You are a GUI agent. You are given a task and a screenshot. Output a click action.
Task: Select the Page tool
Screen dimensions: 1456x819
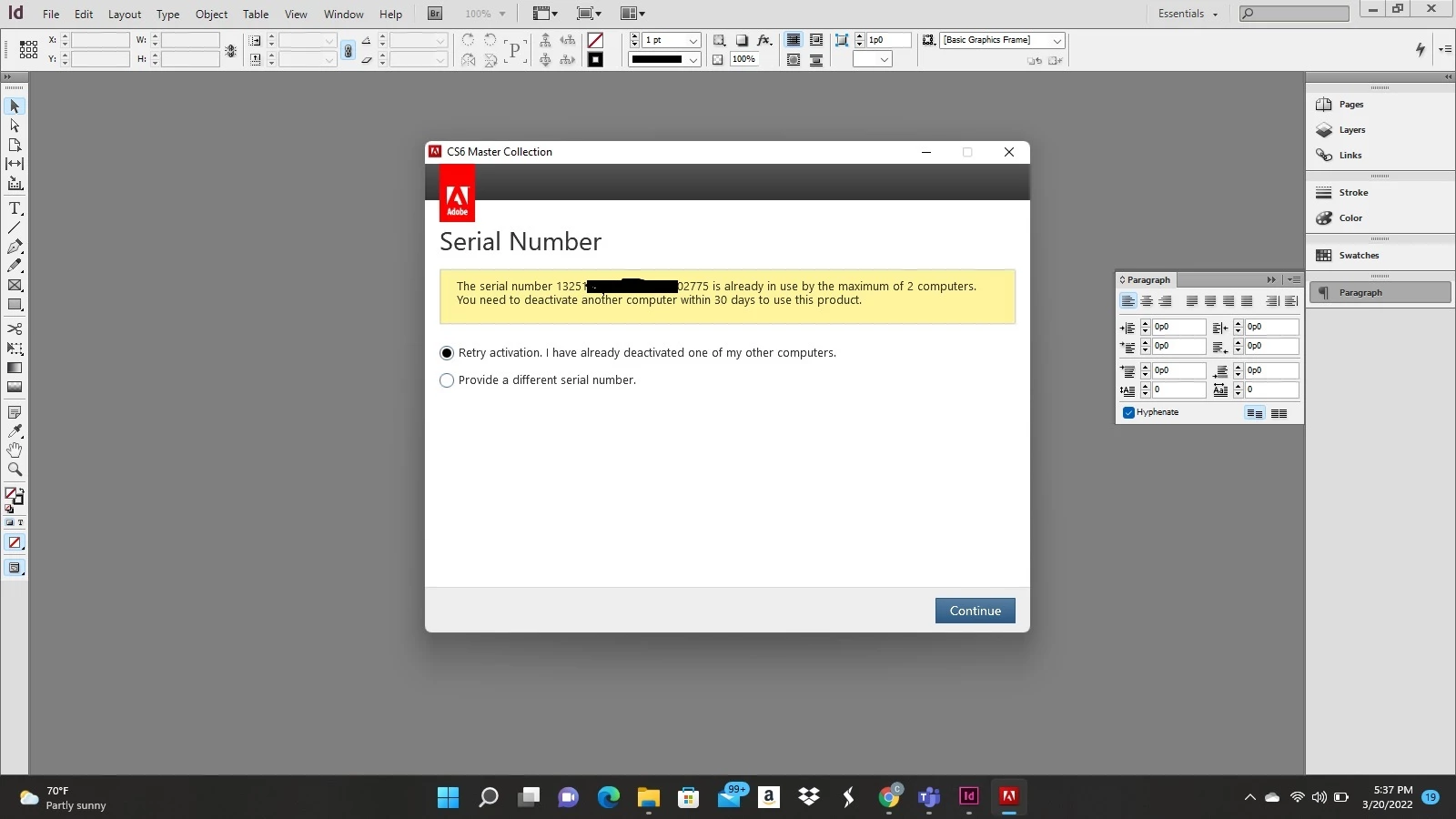pos(15,145)
